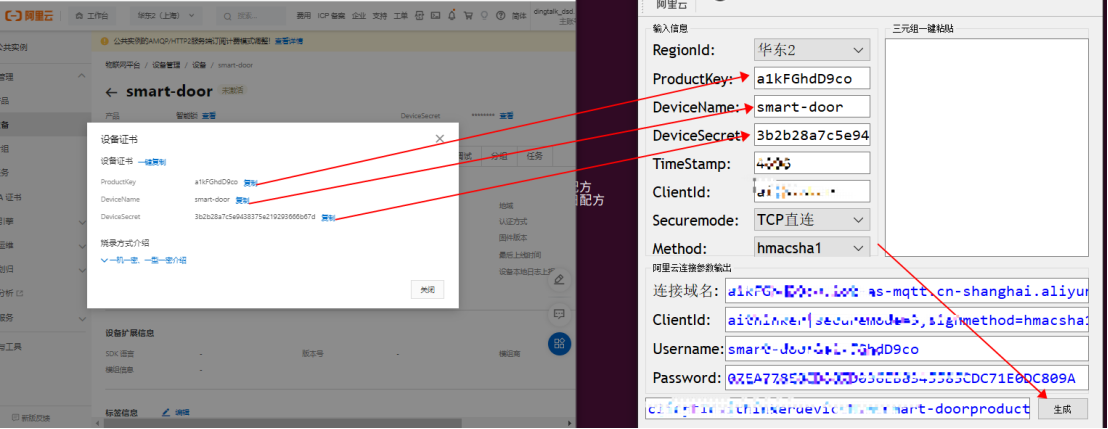1108x429 pixels.
Task: Click the 生成 generate button
Action: (1062, 409)
